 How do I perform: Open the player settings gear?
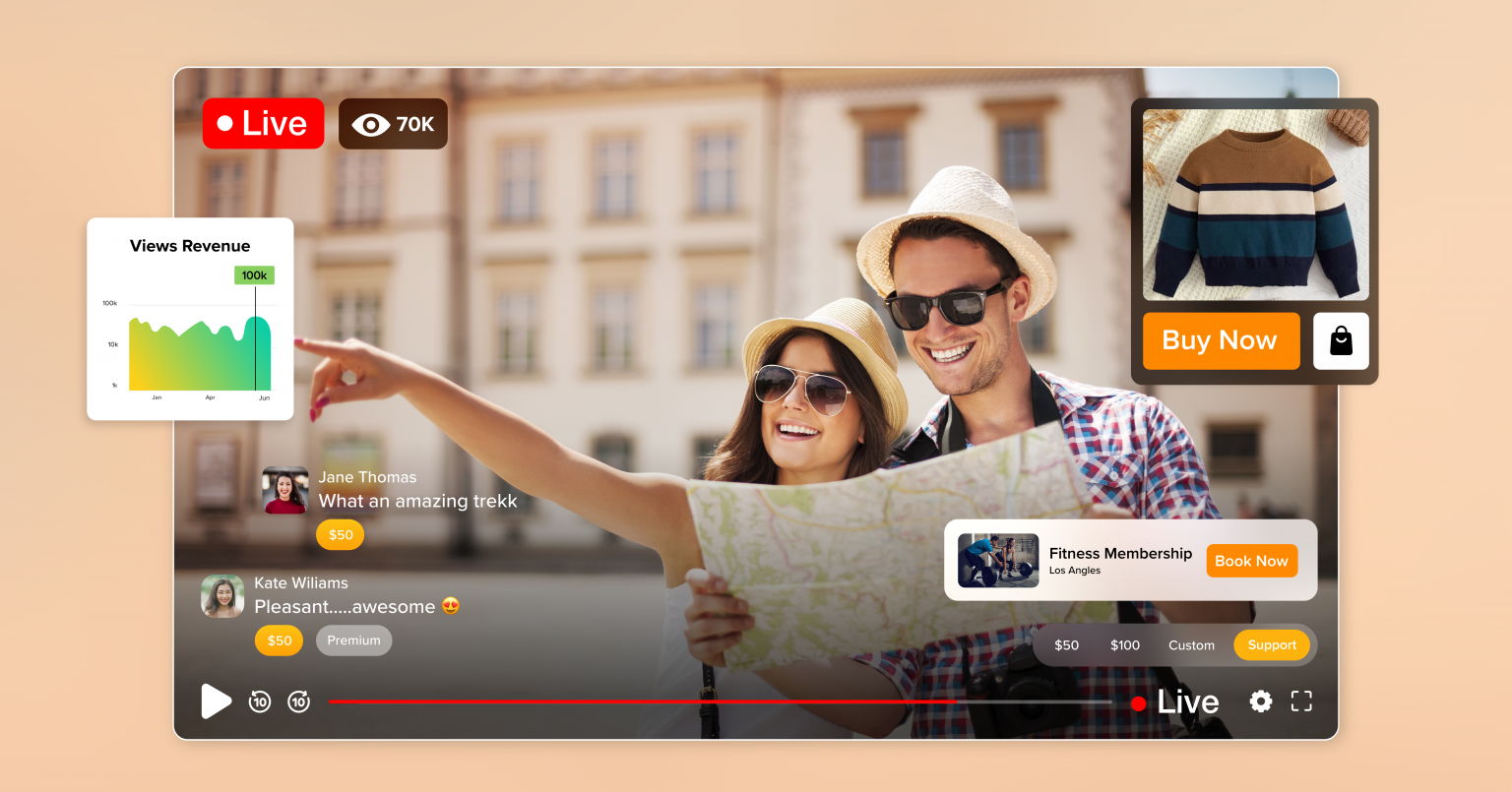(1260, 701)
